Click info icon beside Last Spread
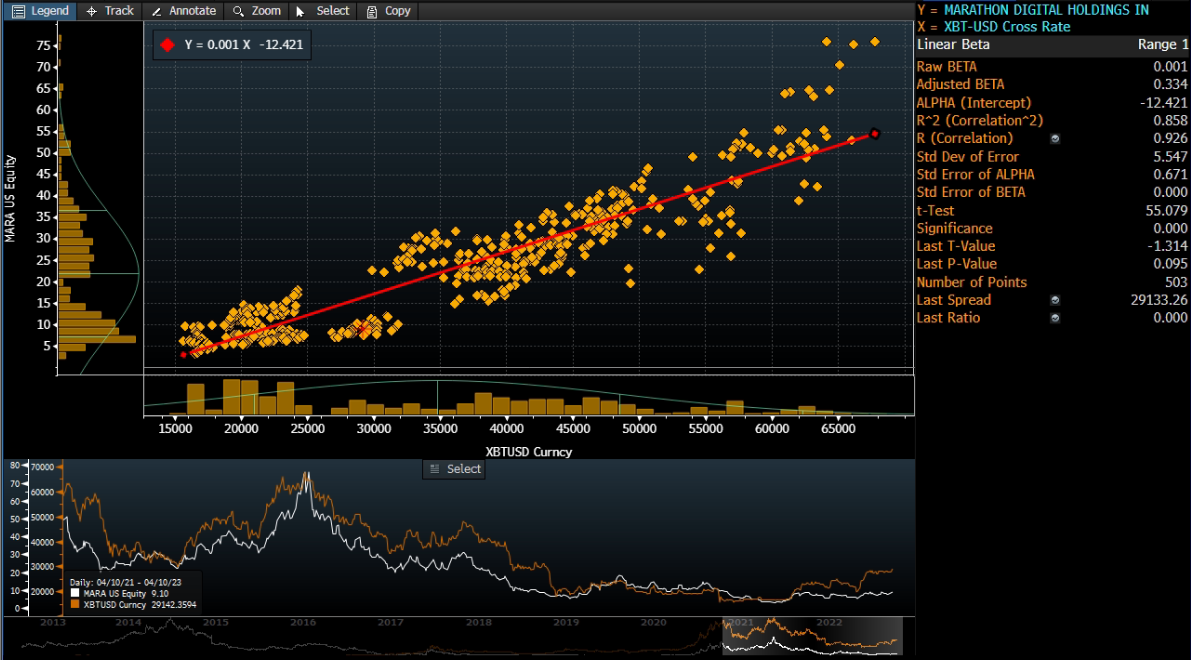The width and height of the screenshot is (1191, 660). (1054, 300)
